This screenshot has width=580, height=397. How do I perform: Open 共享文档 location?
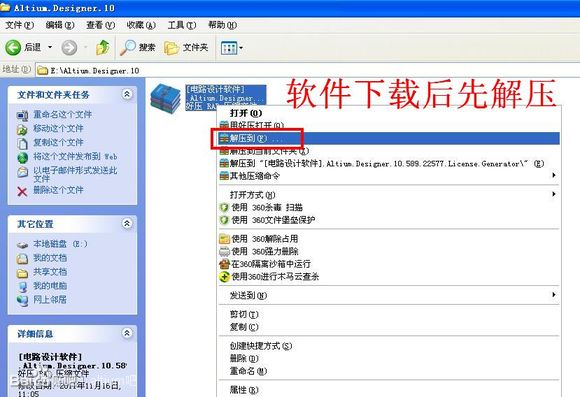coord(50,272)
